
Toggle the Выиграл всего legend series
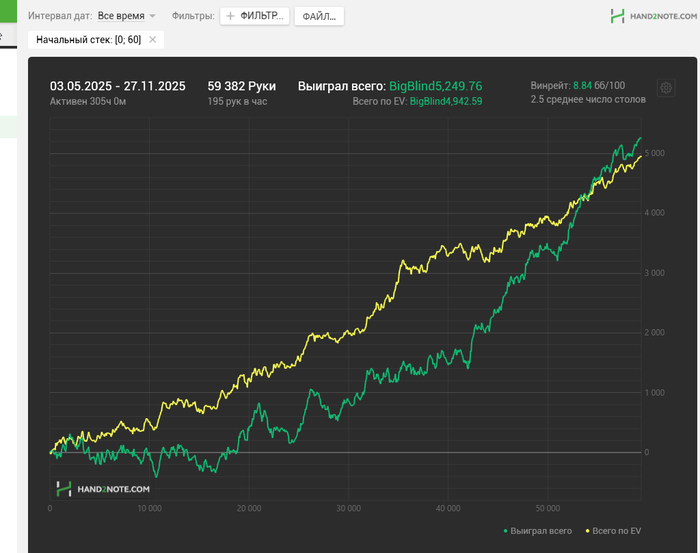[538, 531]
